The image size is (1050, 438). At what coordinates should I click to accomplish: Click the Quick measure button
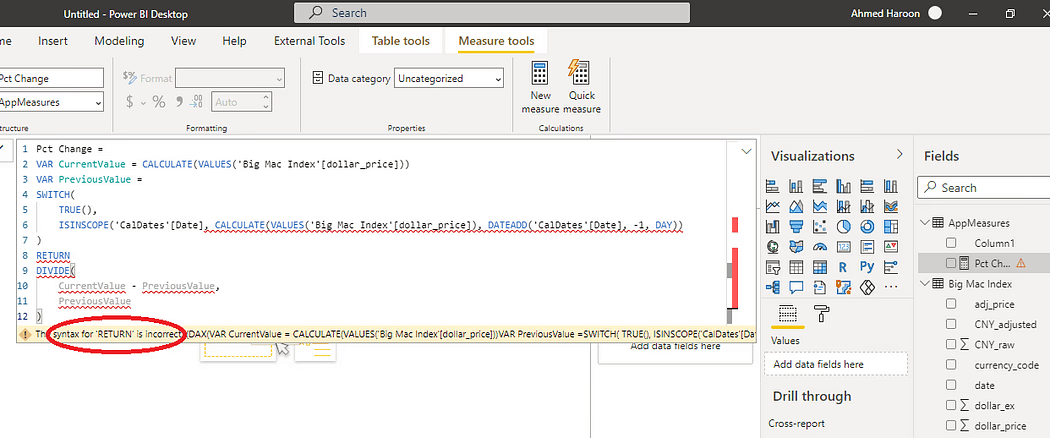point(581,87)
